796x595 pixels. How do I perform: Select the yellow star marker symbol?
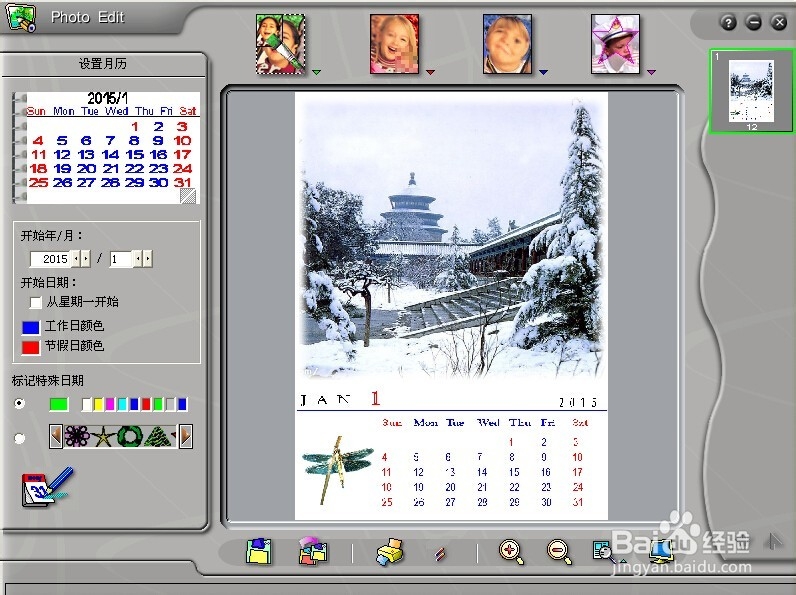[103, 437]
